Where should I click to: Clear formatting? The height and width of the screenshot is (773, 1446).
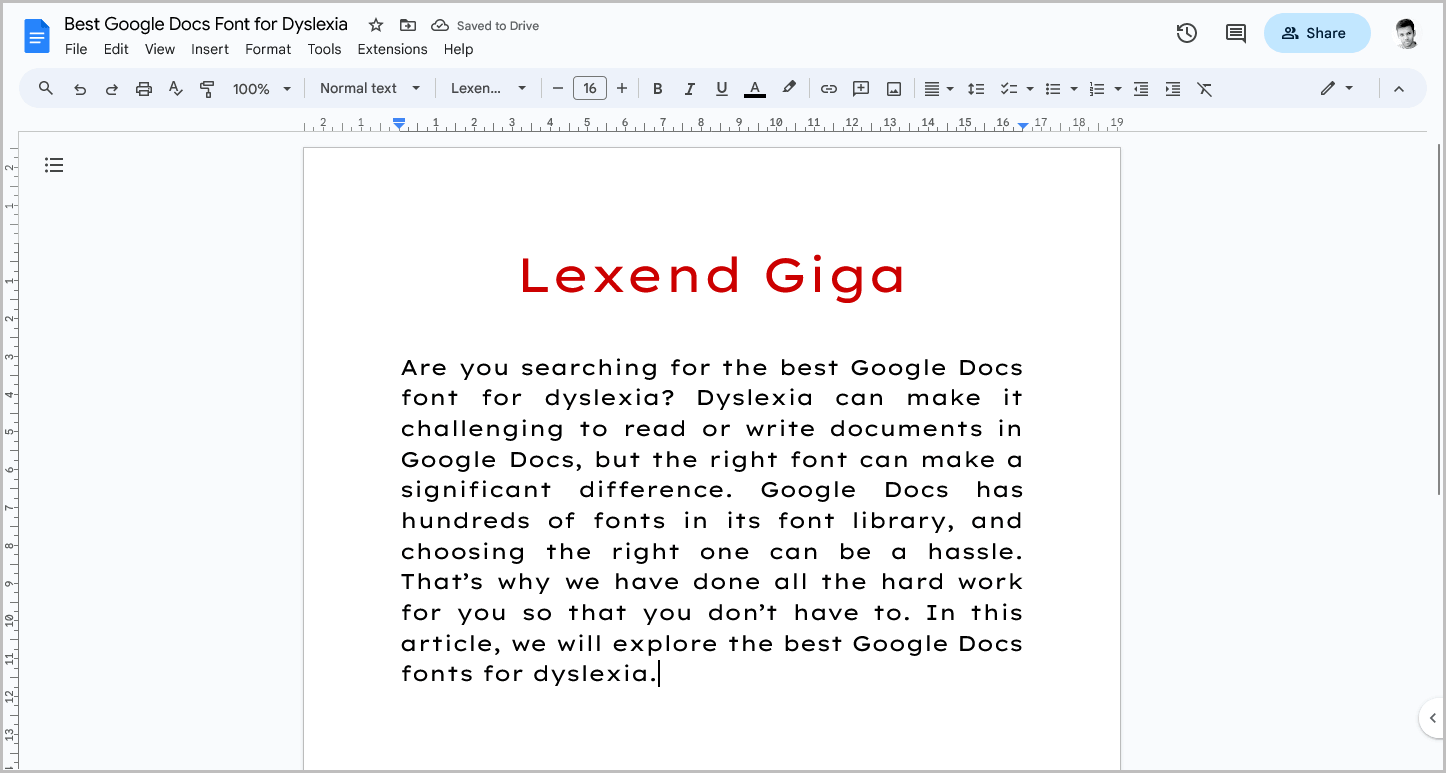(x=1205, y=89)
